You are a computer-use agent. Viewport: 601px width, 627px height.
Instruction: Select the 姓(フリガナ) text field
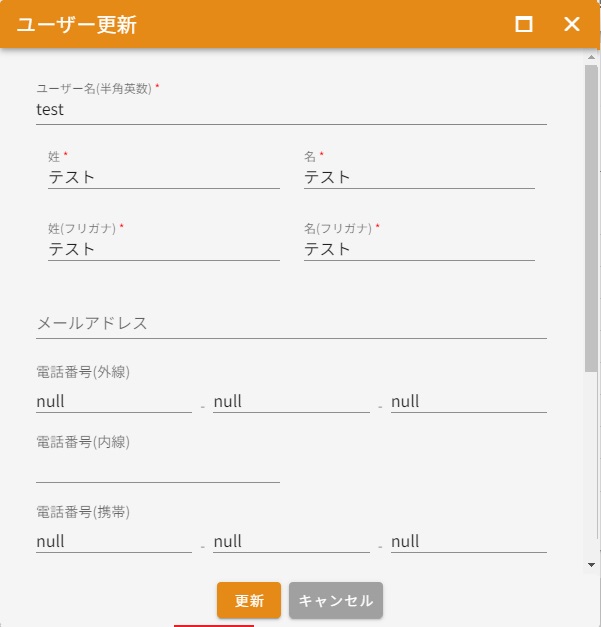point(163,249)
